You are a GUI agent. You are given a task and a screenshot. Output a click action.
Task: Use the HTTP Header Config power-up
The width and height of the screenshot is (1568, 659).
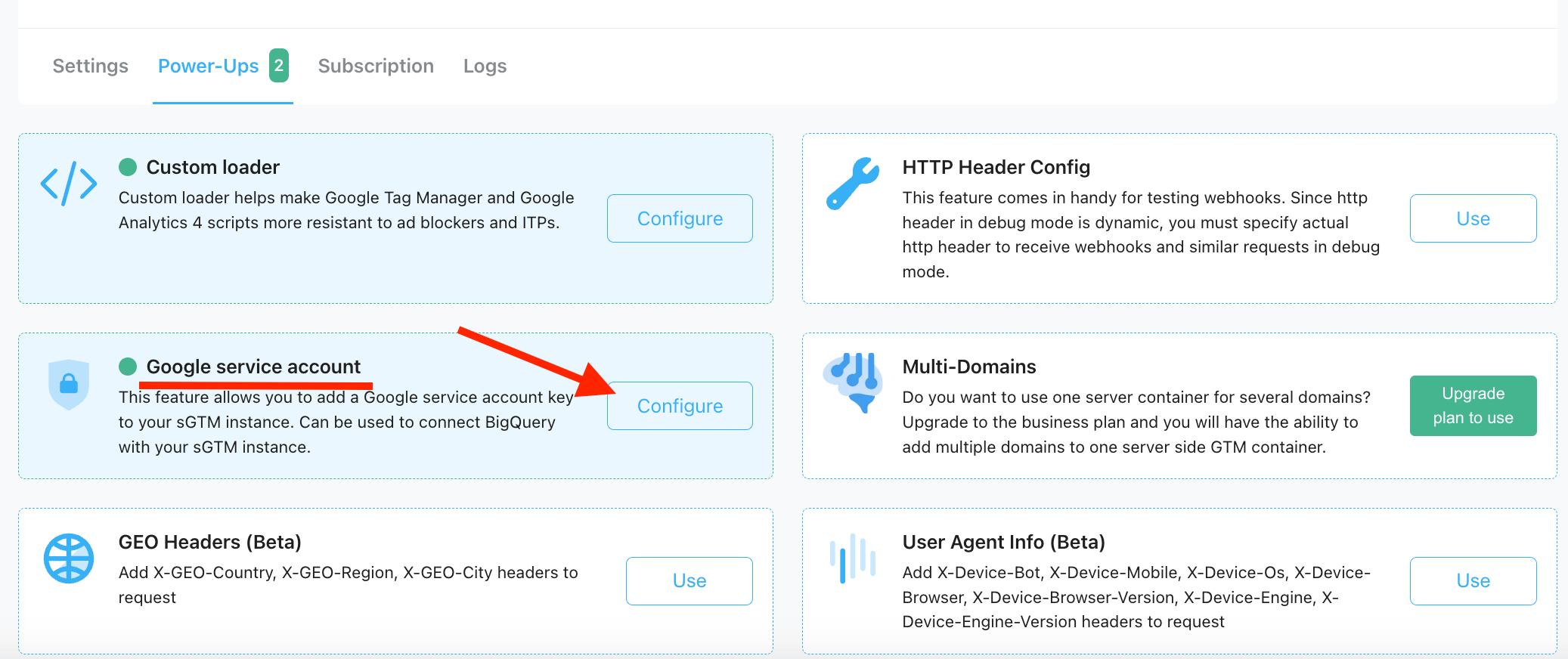(1473, 218)
